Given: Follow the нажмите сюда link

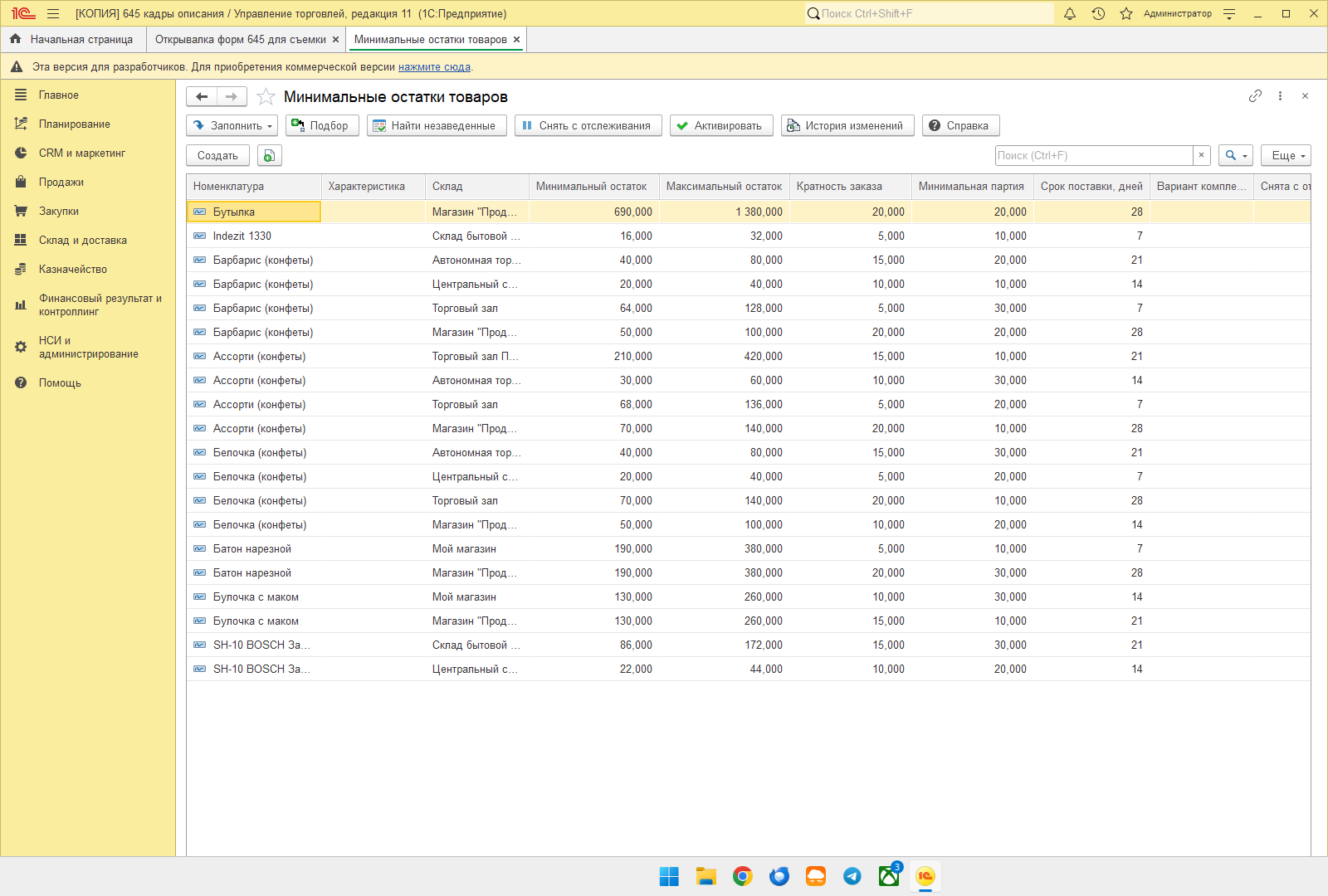Looking at the screenshot, I should point(434,67).
